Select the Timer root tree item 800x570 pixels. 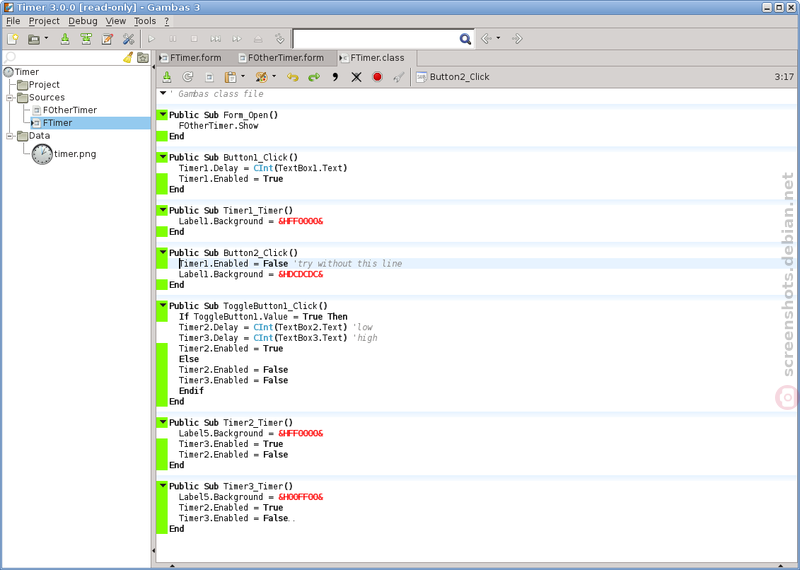point(21,72)
